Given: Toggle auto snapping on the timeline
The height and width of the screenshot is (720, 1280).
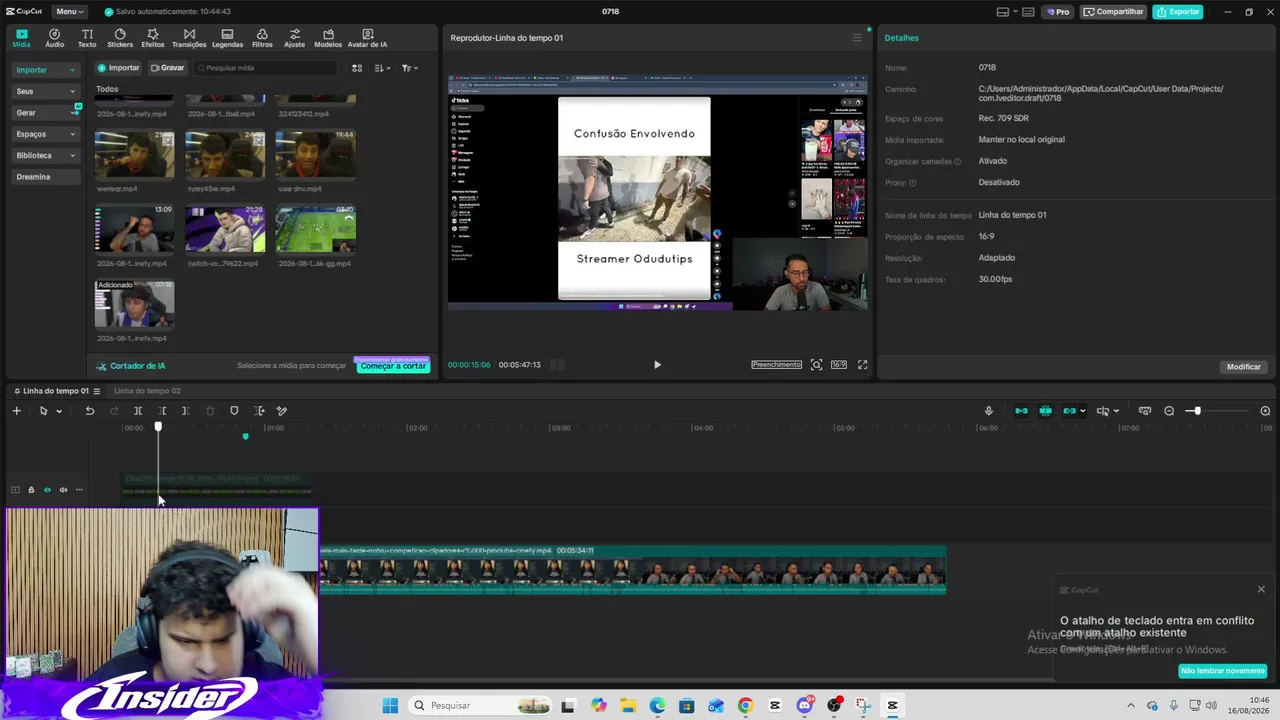Looking at the screenshot, I should click(x=1045, y=411).
